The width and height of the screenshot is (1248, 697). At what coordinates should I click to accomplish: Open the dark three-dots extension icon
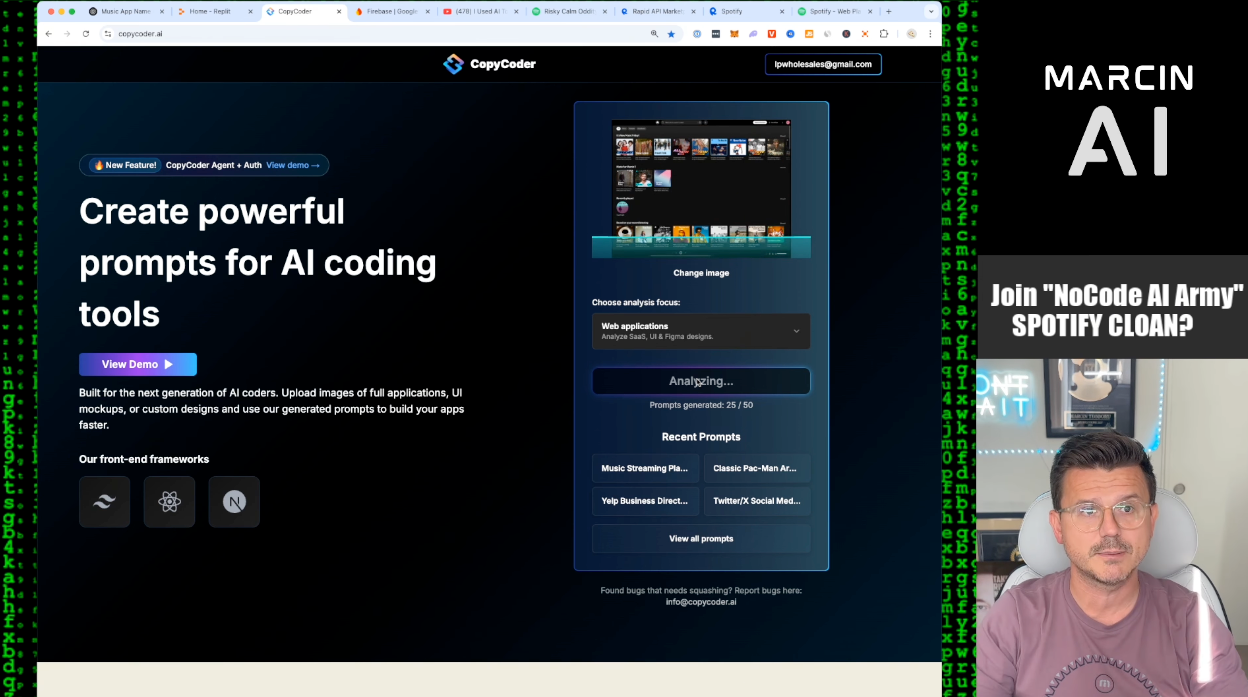716,33
